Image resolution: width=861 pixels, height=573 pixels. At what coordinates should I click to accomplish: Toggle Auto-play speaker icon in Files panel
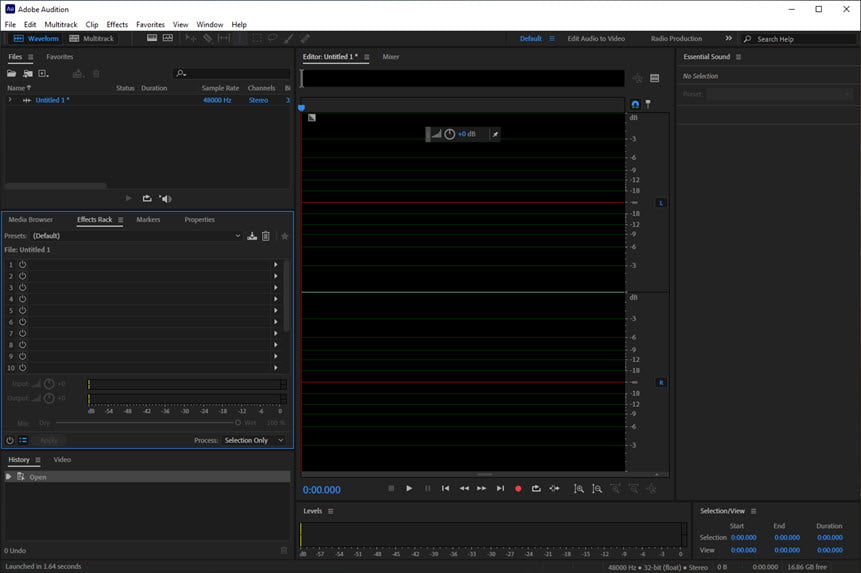(x=165, y=199)
